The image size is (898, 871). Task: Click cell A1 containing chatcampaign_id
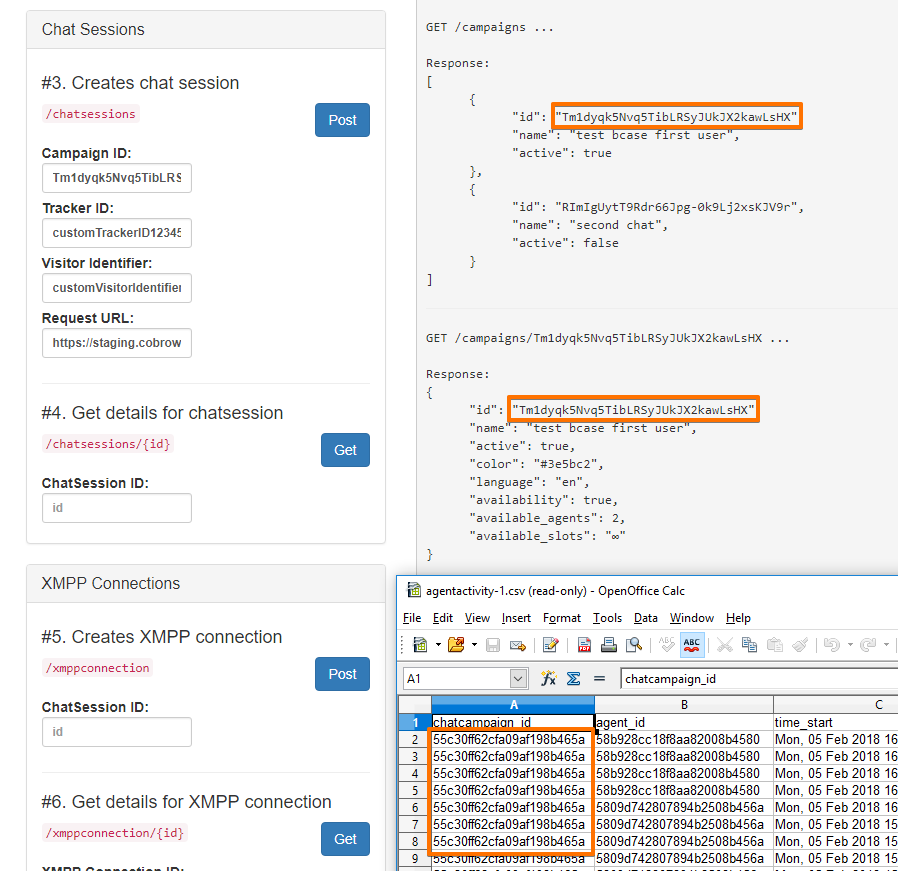point(513,723)
